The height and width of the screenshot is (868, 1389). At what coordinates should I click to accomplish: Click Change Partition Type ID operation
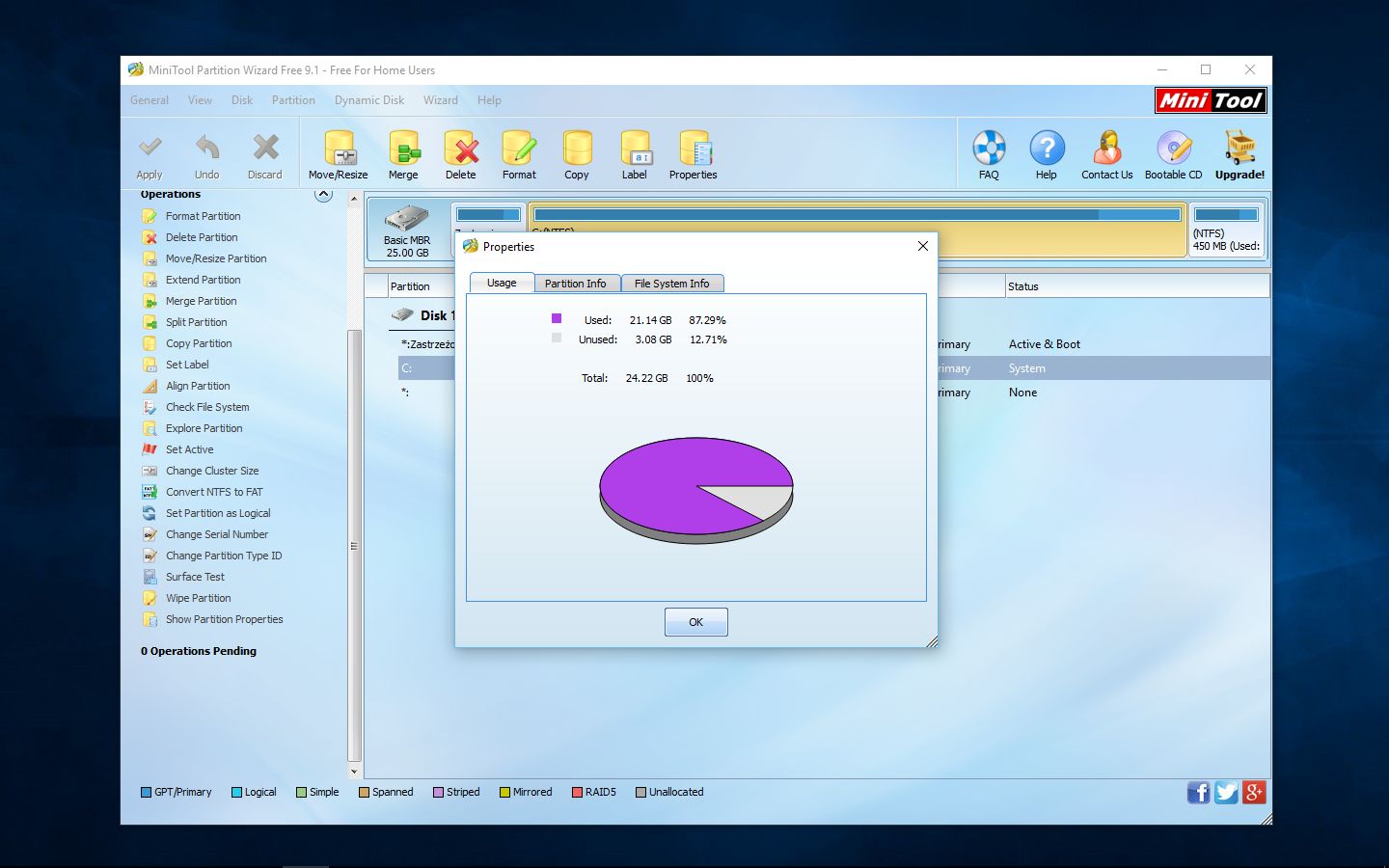tap(224, 556)
